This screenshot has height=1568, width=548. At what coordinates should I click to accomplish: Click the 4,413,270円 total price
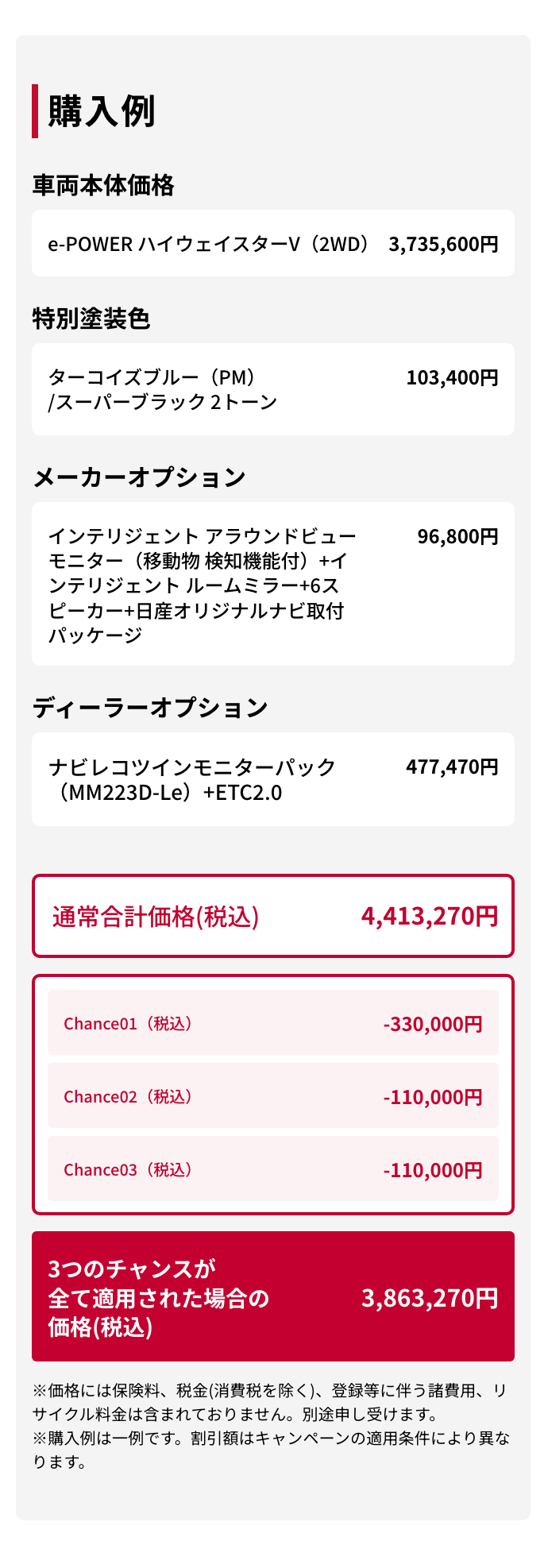point(430,917)
